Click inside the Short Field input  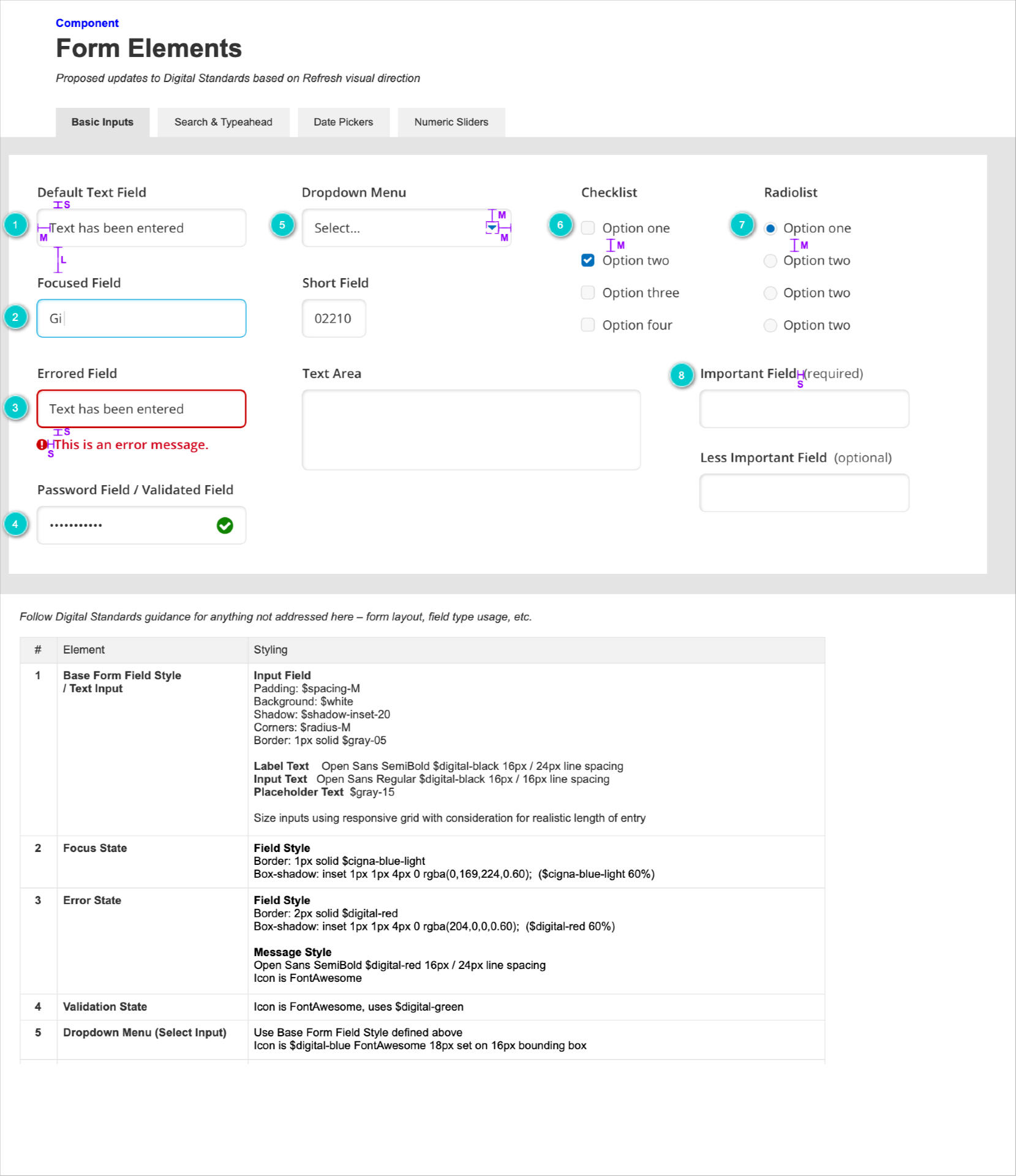point(334,318)
